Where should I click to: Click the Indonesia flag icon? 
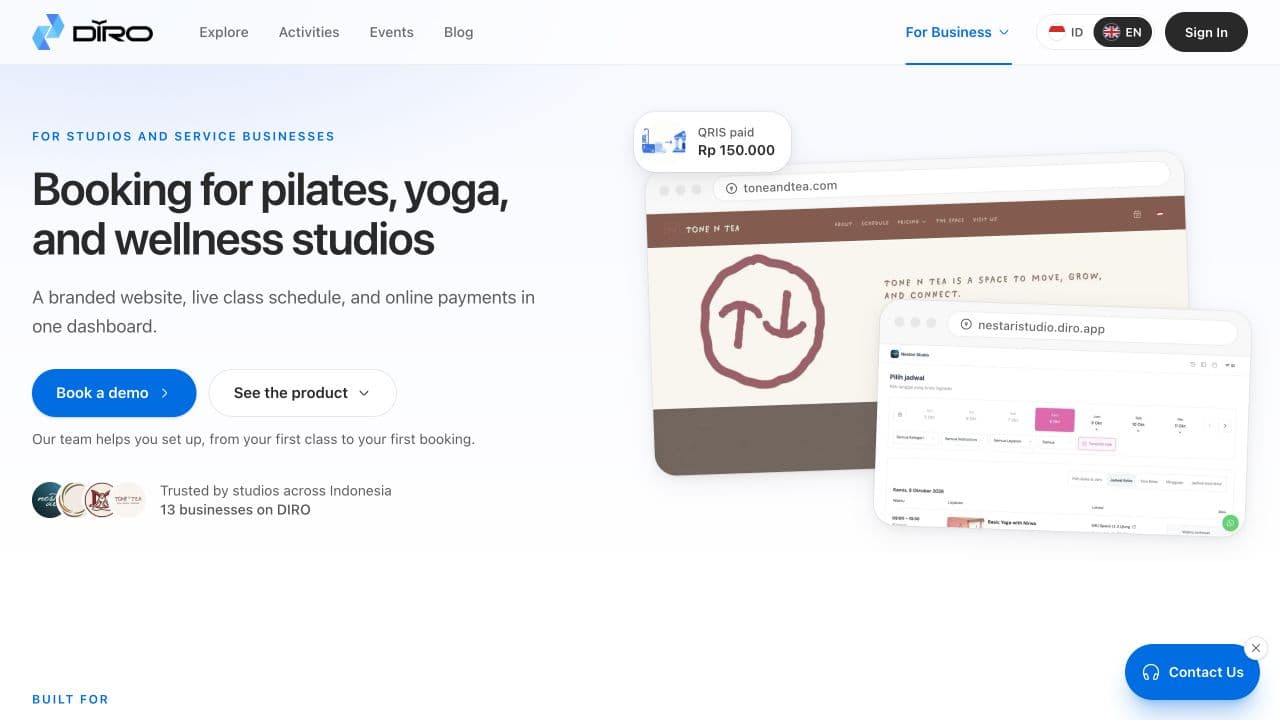pos(1057,32)
